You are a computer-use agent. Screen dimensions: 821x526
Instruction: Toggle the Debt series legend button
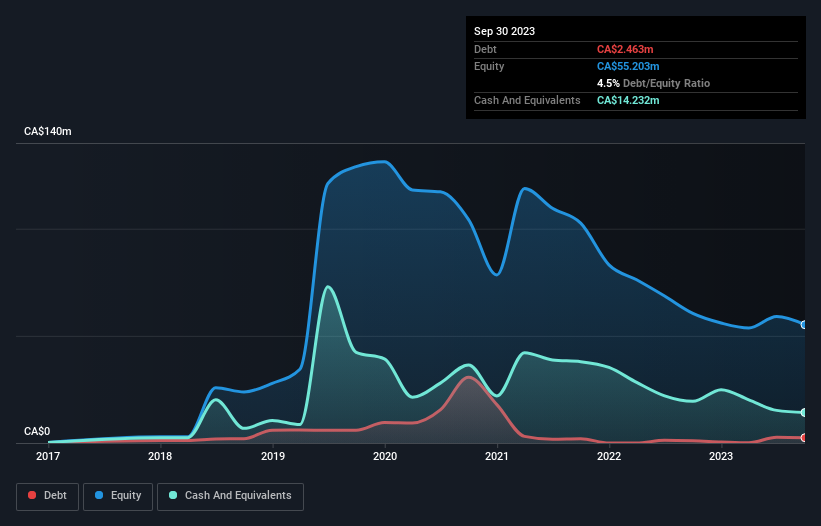coord(47,496)
